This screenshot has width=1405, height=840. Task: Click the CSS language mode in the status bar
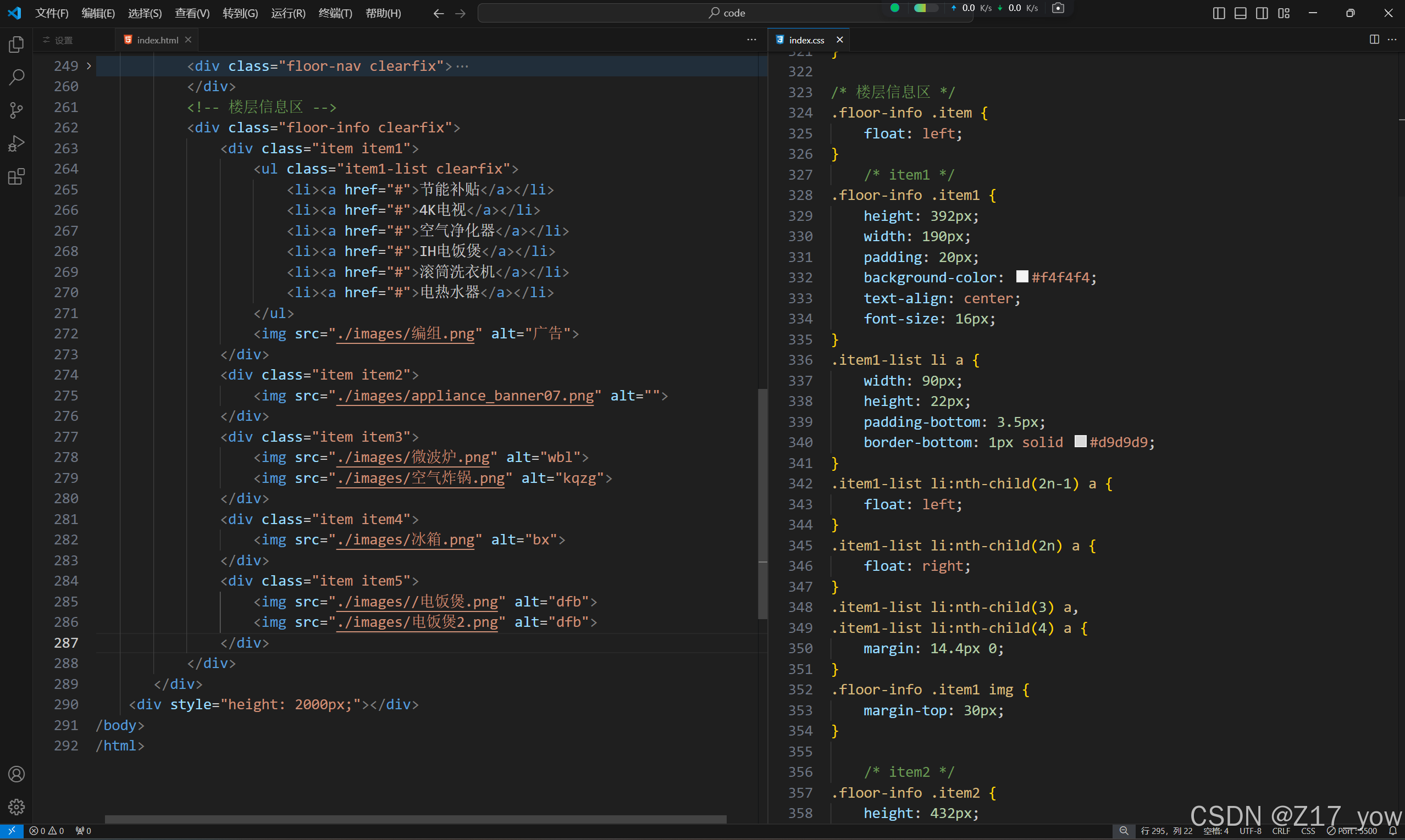point(1308,831)
